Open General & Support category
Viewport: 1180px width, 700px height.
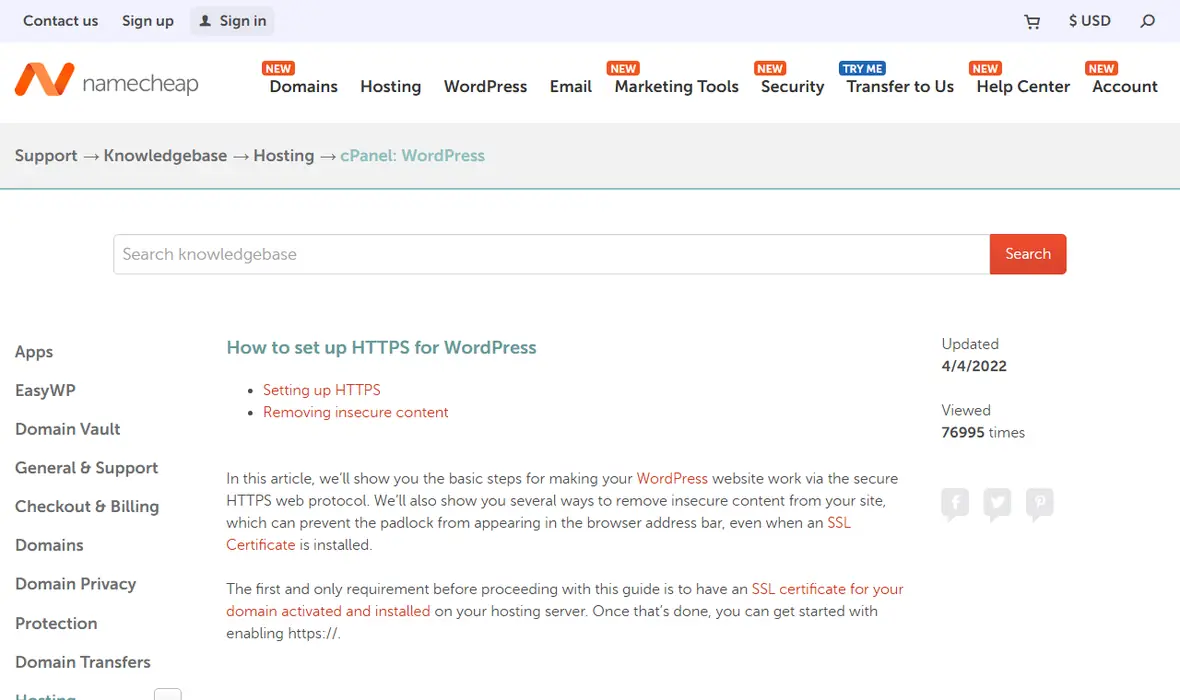[x=87, y=468]
